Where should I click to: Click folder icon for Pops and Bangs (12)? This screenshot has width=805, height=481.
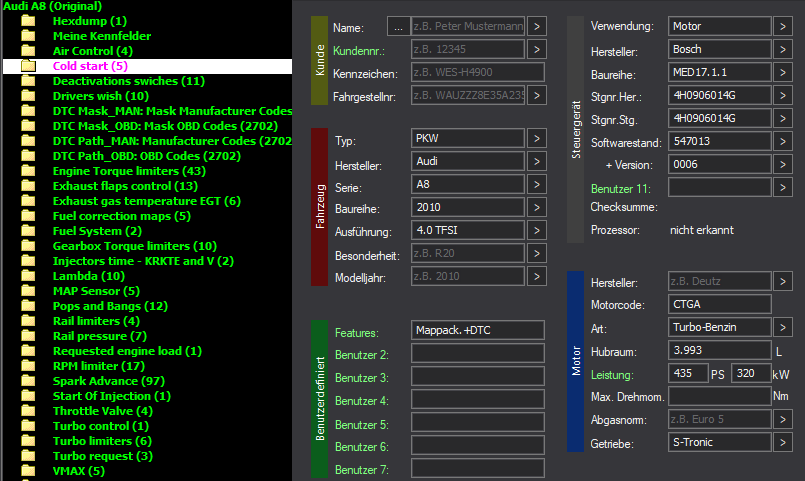click(28, 306)
